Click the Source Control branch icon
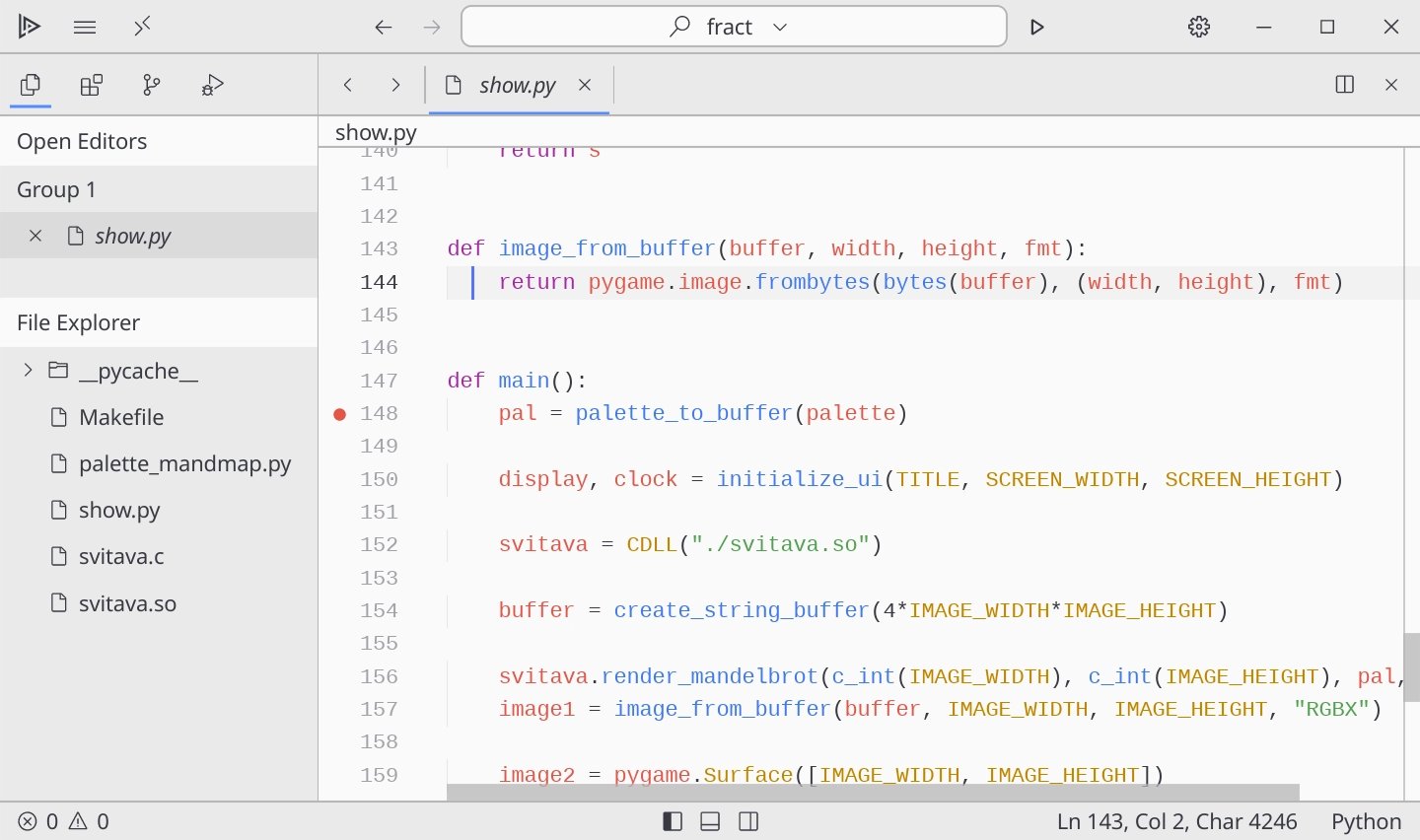This screenshot has width=1420, height=840. [151, 85]
